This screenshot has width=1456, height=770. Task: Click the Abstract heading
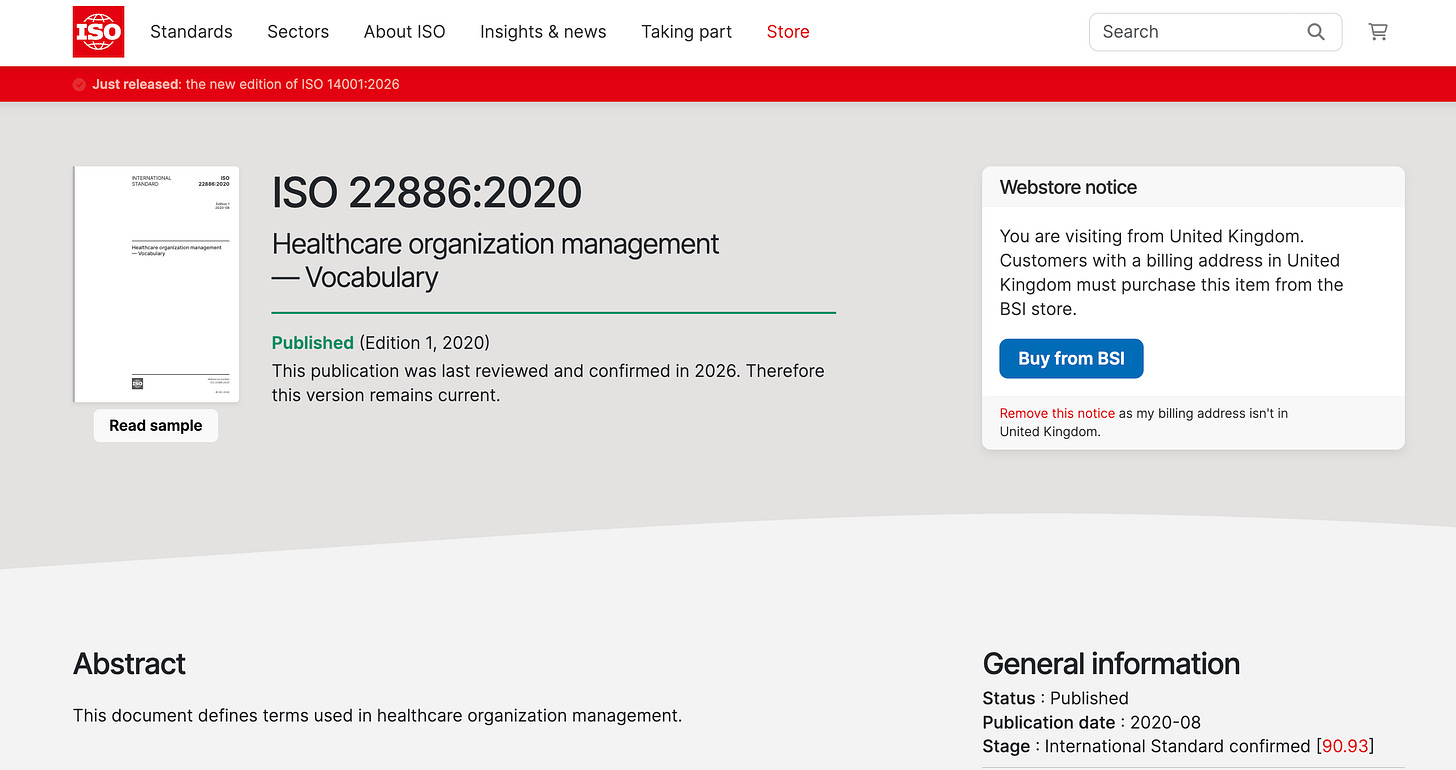pos(130,664)
